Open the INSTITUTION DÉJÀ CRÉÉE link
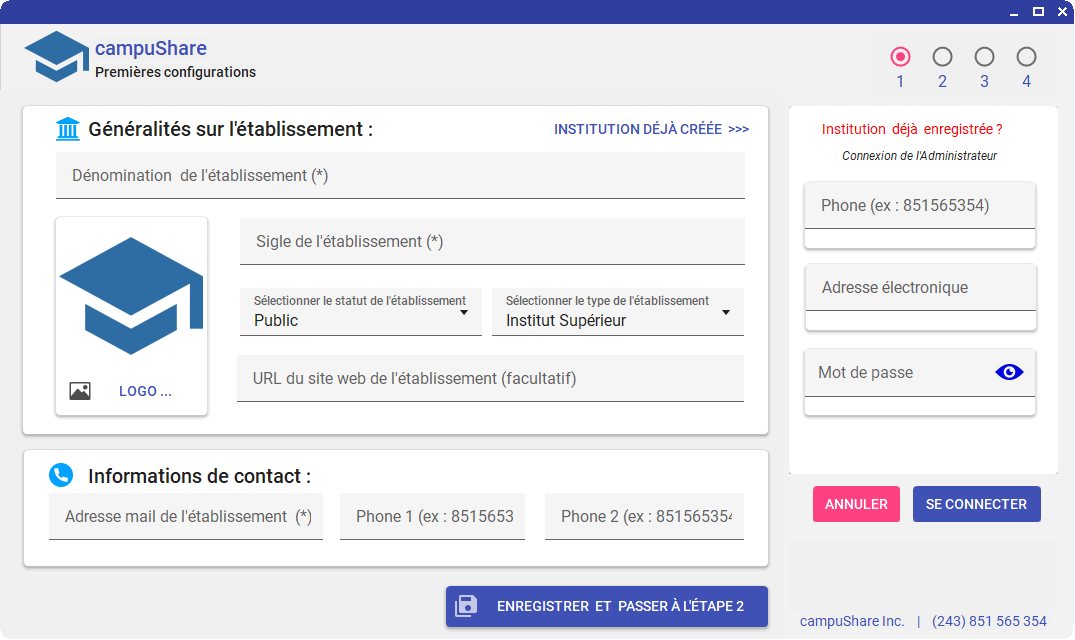The height and width of the screenshot is (640, 1075). tap(651, 129)
